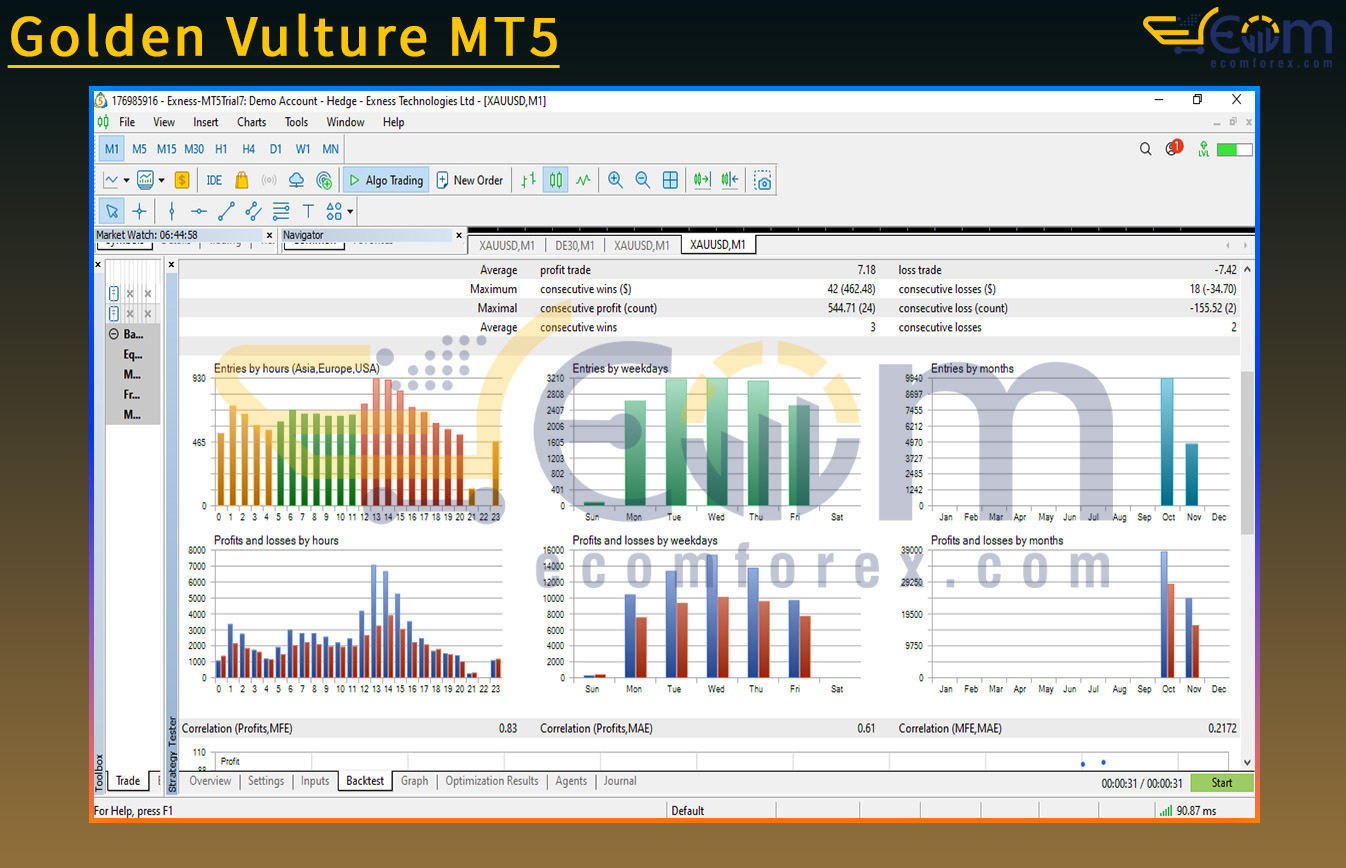
Task: Select the M1 timeframe
Action: click(112, 149)
